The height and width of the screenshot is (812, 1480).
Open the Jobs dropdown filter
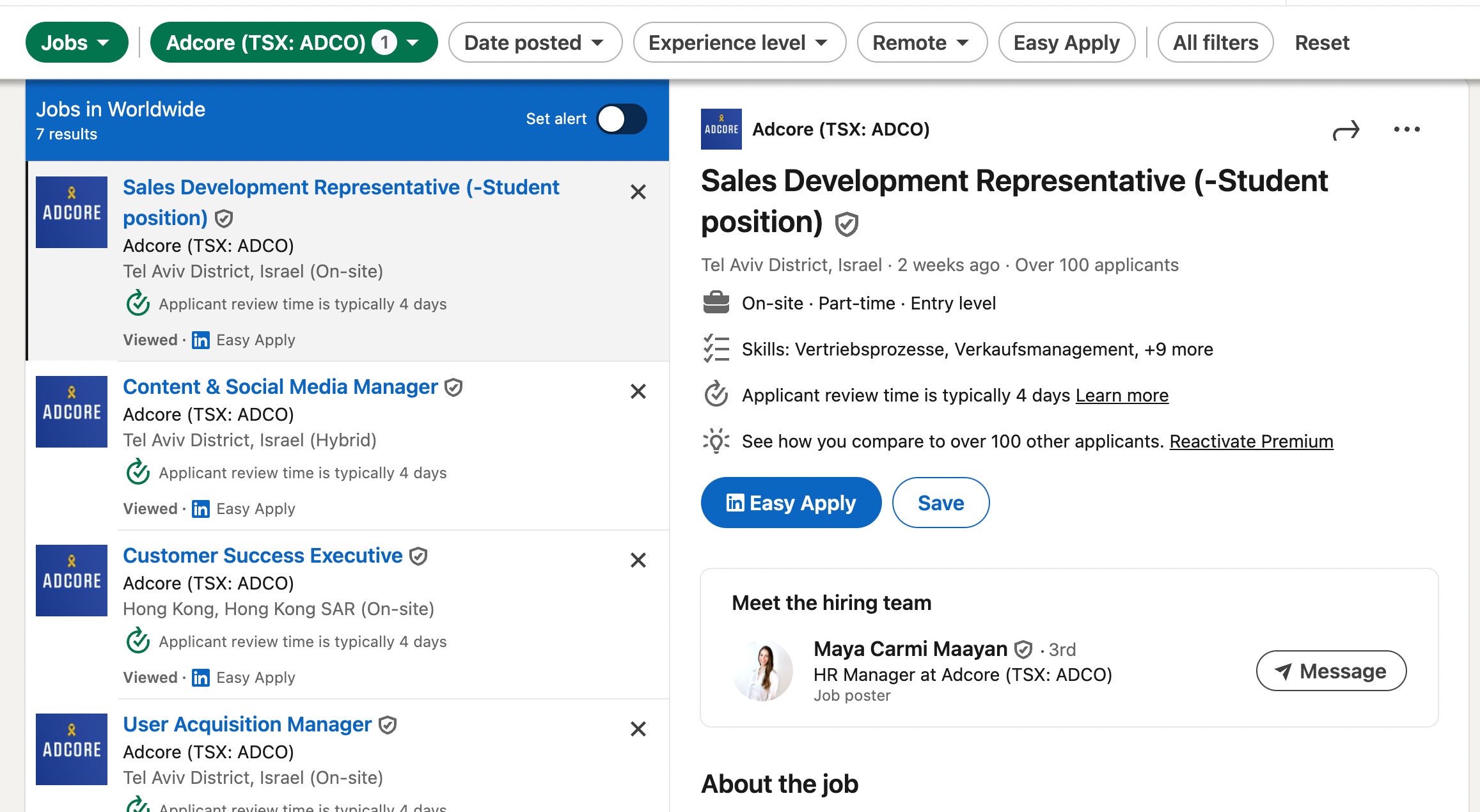click(77, 42)
